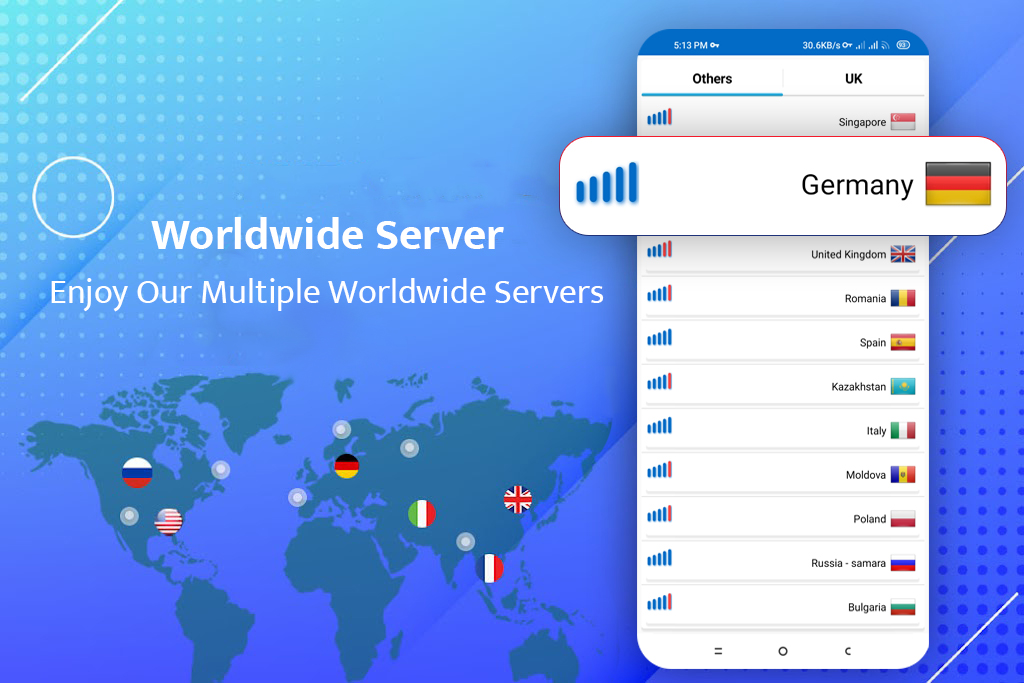Switch to the Others tab
Viewport: 1024px width, 683px height.
712,78
